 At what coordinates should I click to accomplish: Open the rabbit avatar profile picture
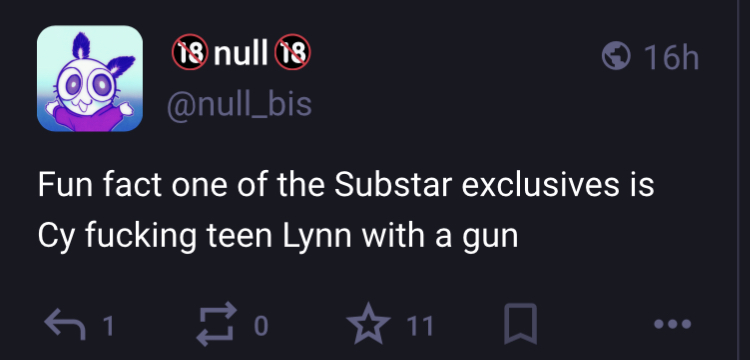coord(90,78)
